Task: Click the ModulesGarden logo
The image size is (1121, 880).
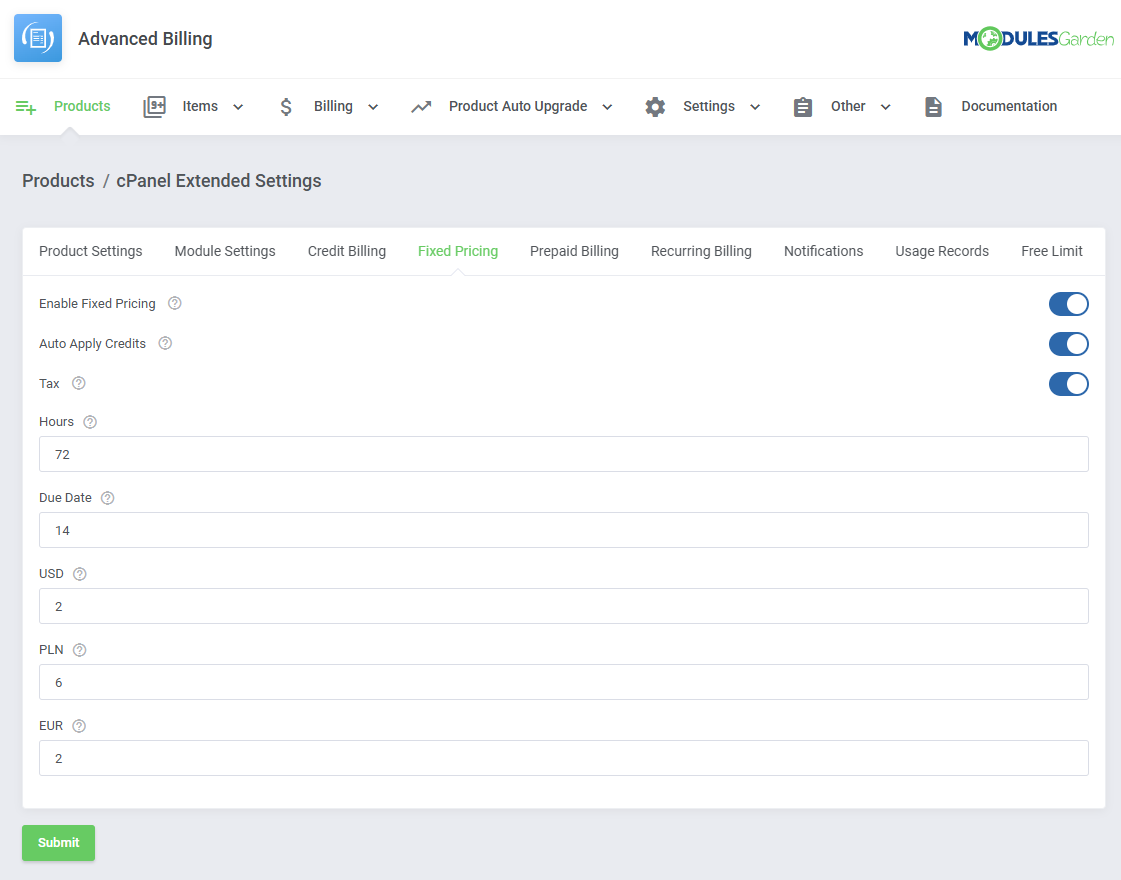Action: tap(1038, 39)
